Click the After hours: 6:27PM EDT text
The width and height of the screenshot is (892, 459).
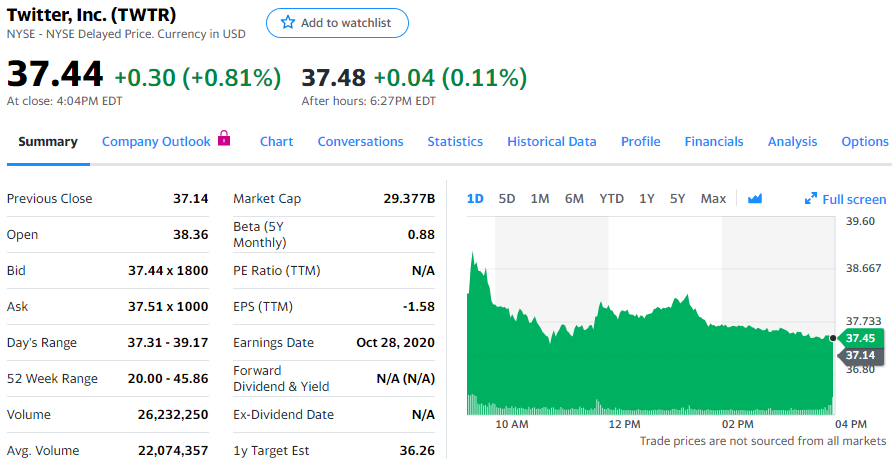369,101
